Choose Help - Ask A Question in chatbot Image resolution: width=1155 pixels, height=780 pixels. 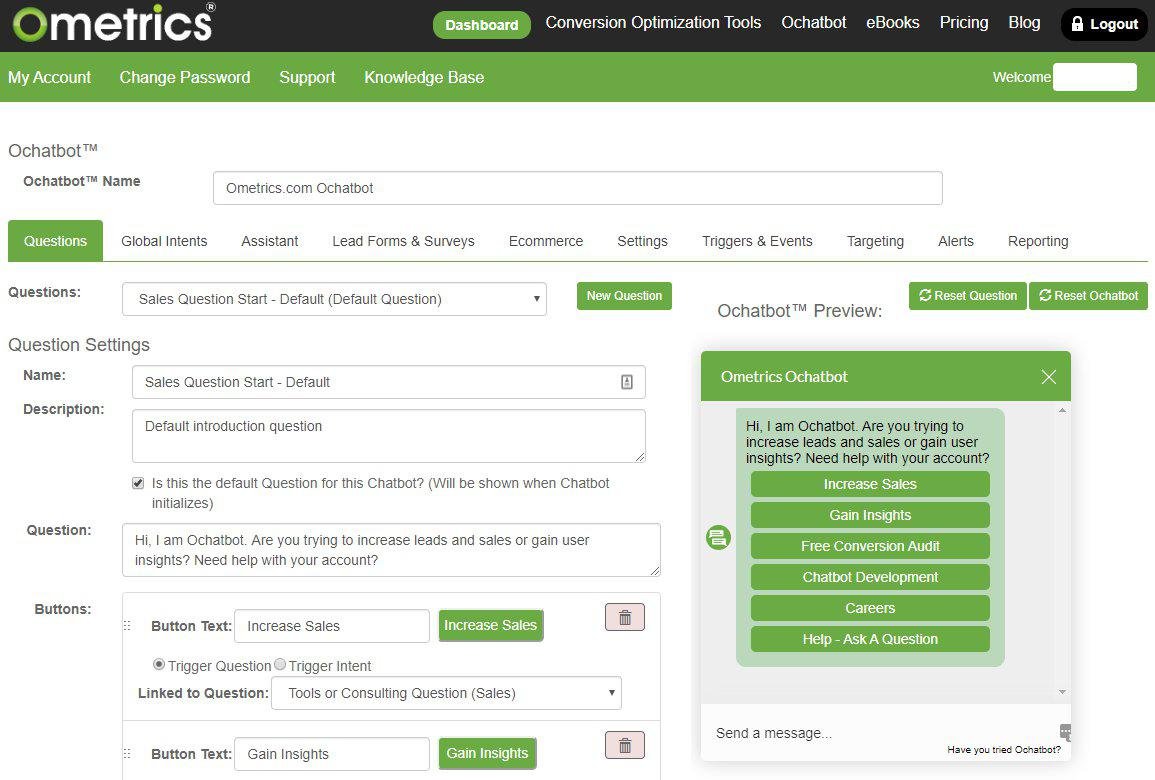tap(870, 639)
